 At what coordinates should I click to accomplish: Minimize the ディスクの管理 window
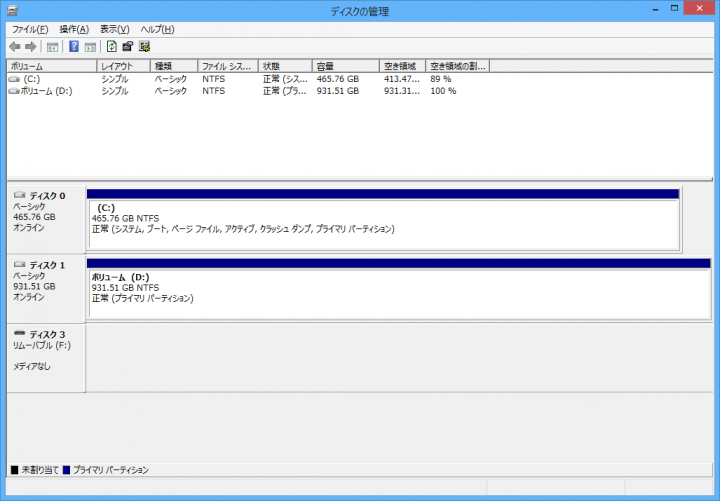pyautogui.click(x=656, y=9)
